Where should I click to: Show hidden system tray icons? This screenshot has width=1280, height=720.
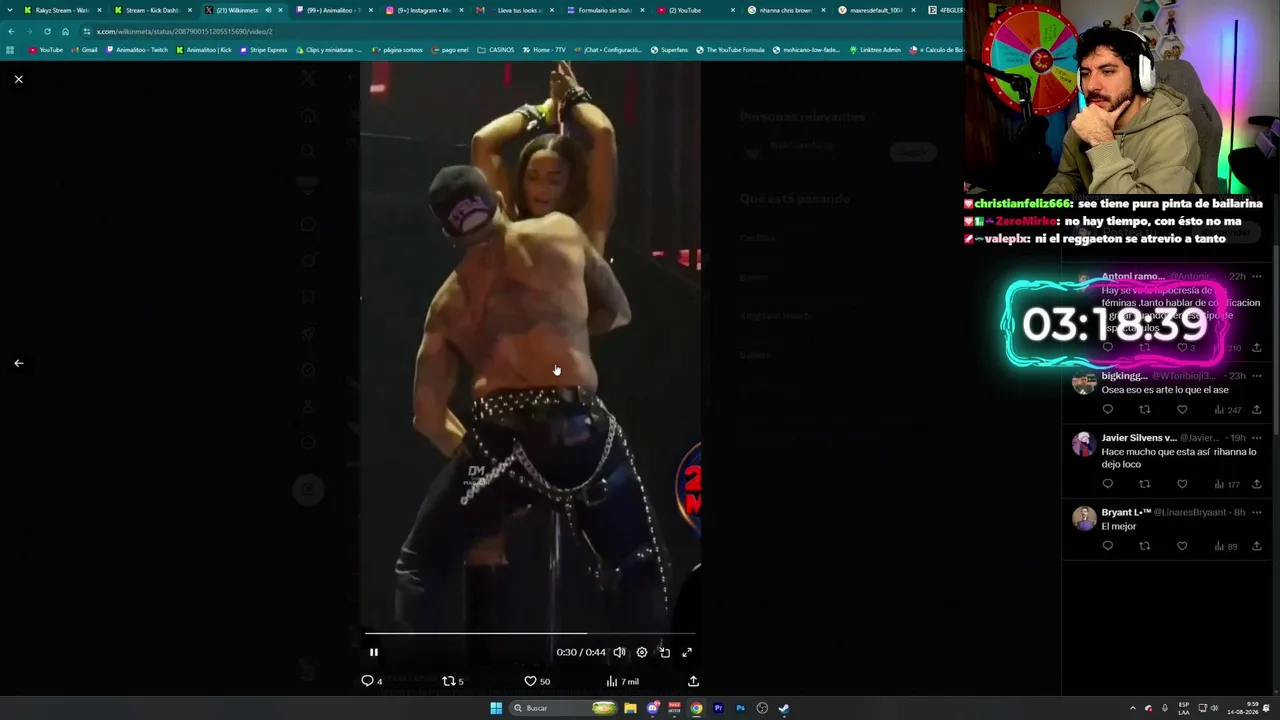point(1133,708)
